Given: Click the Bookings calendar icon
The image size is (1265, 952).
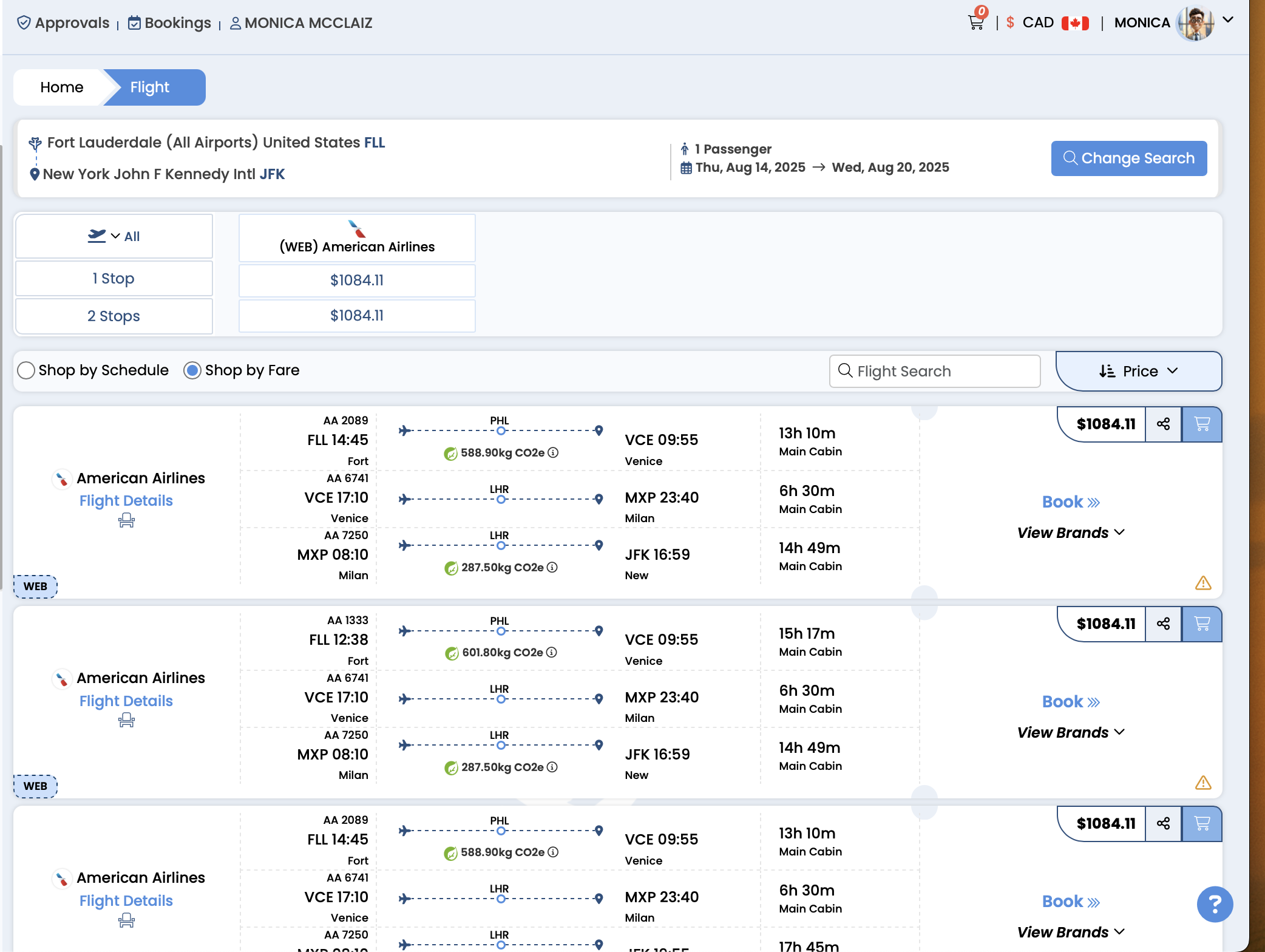Looking at the screenshot, I should click(134, 23).
